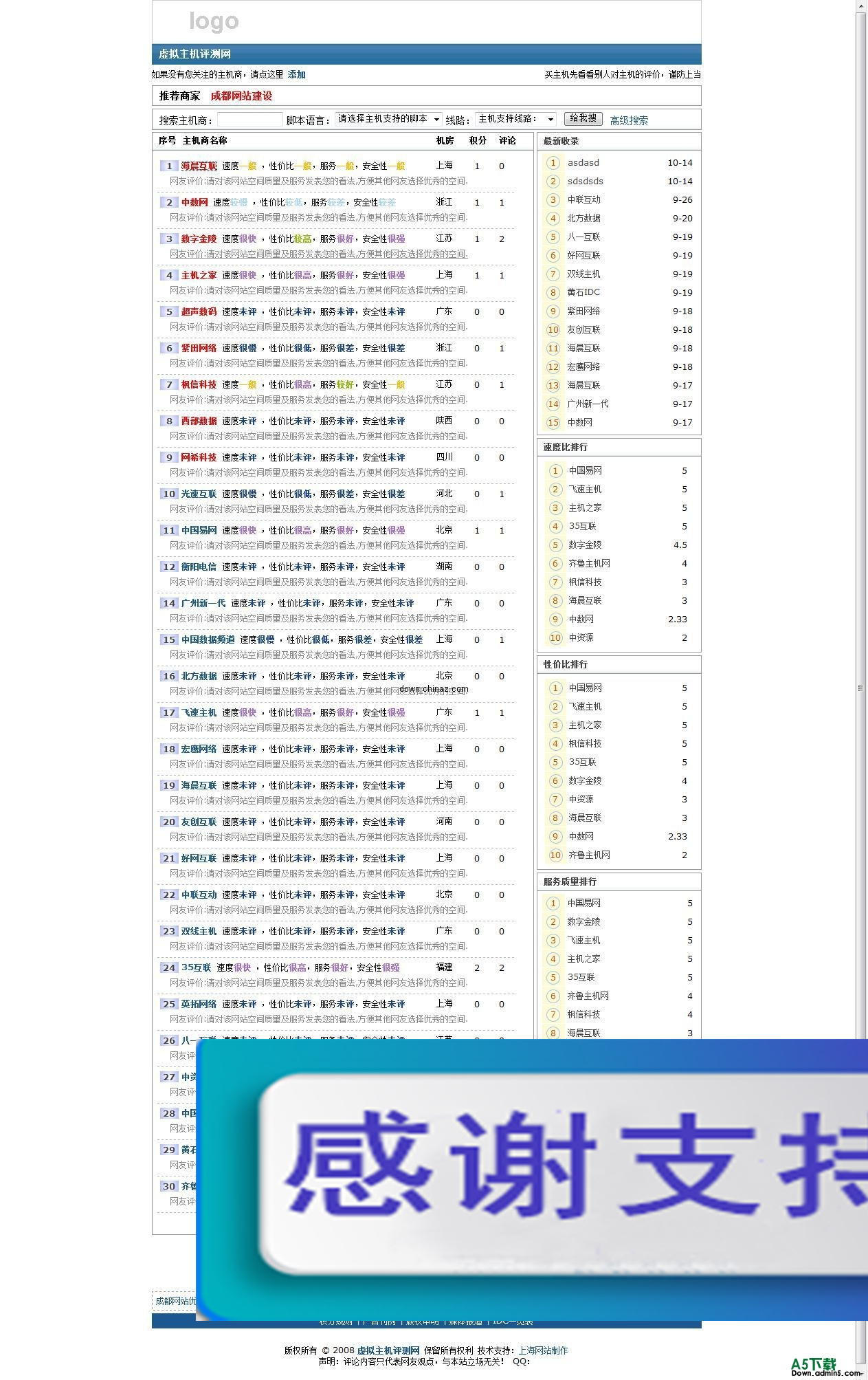Viewport: 868px width, 1380px height.
Task: Open 齐鲁主机网 in 速度比排行 ranking
Action: point(589,563)
